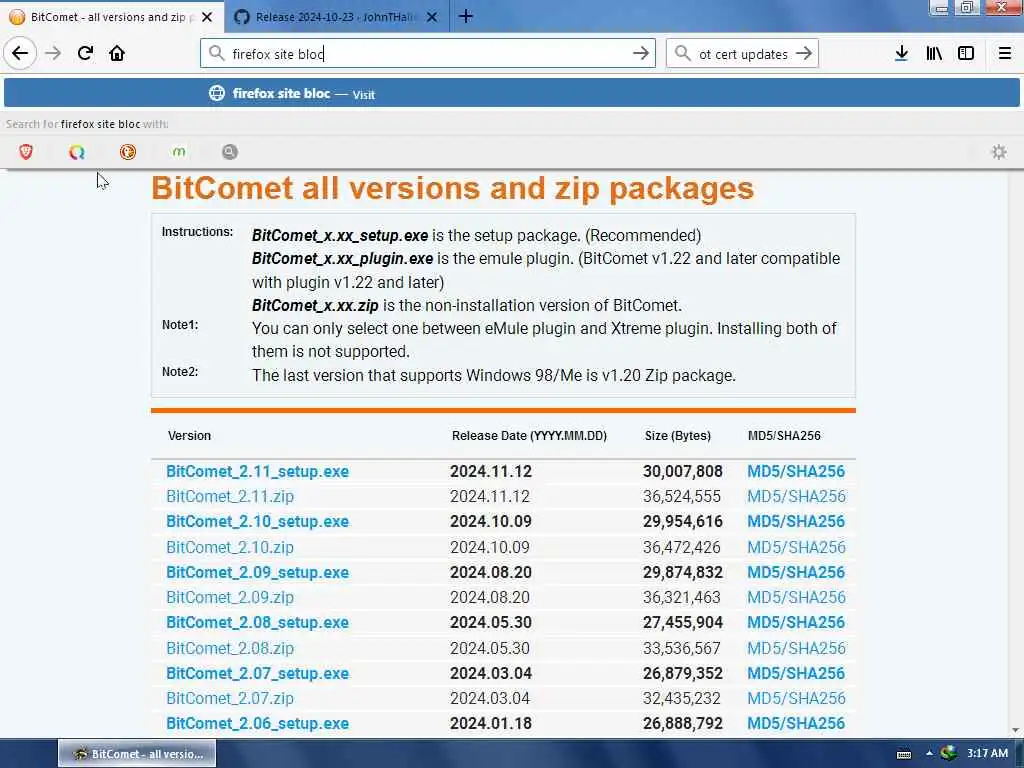
Task: Click size value 30,007,808
Action: [x=682, y=472]
